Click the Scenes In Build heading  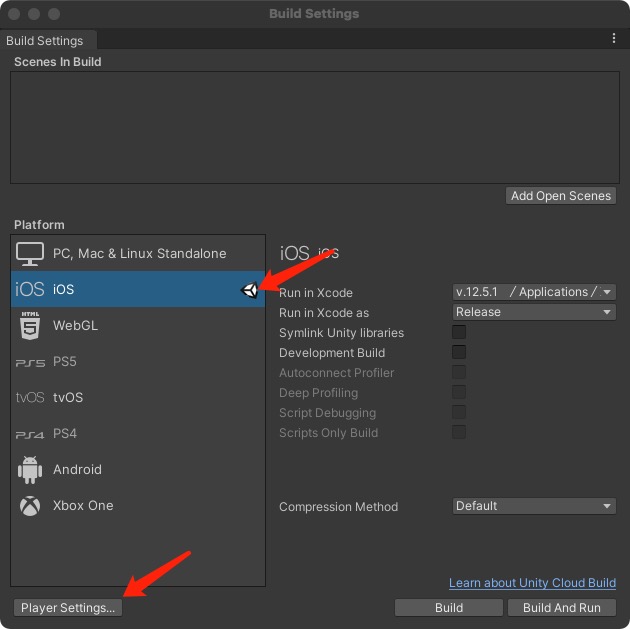coord(57,62)
